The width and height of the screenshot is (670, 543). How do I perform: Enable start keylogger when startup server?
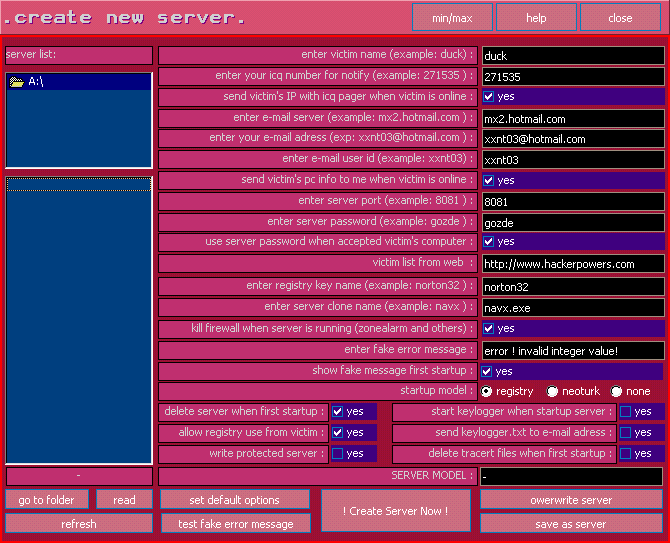pos(626,411)
